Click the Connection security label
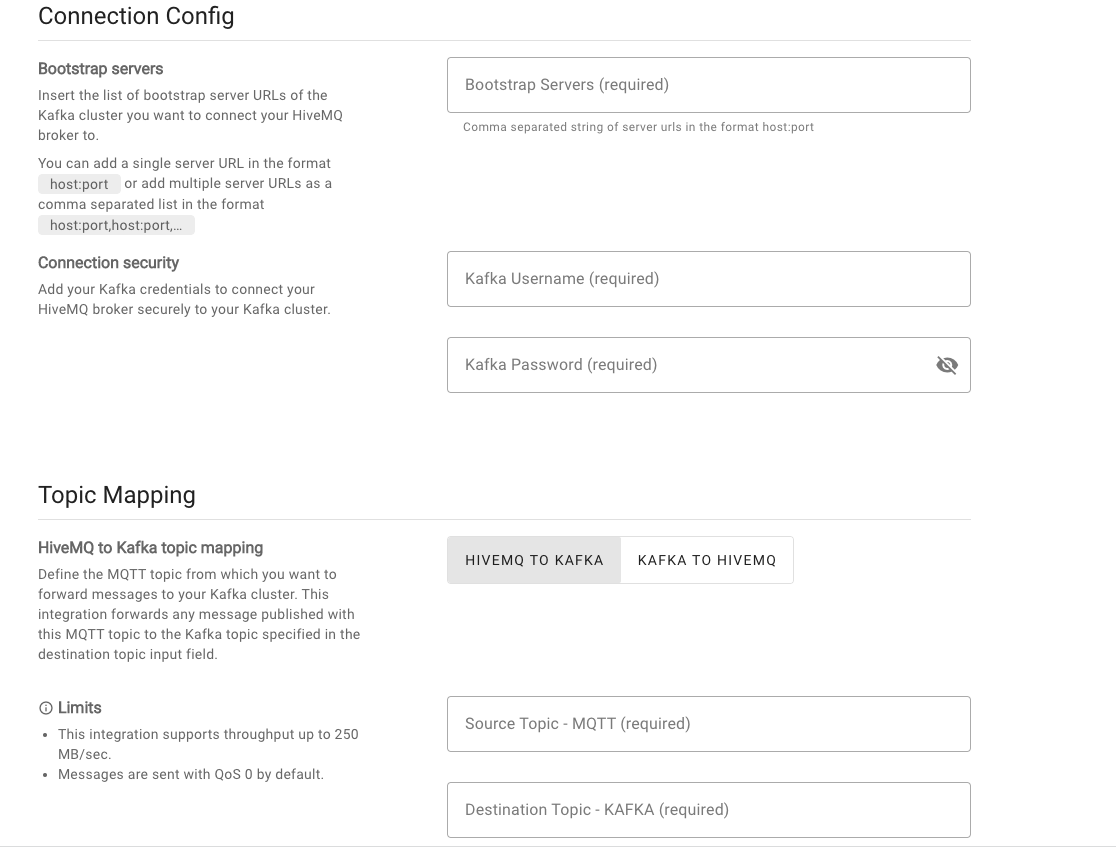This screenshot has height=847, width=1116. coord(108,263)
